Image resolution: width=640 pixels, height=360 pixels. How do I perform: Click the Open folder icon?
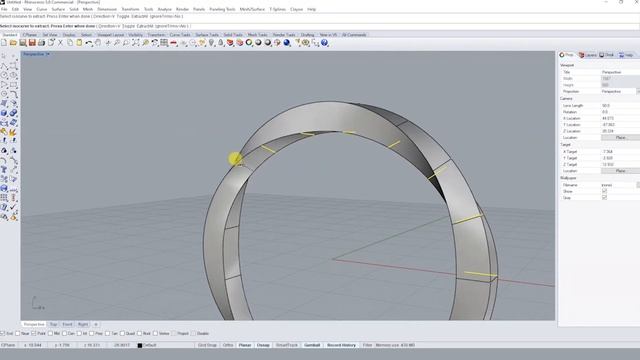point(13,43)
